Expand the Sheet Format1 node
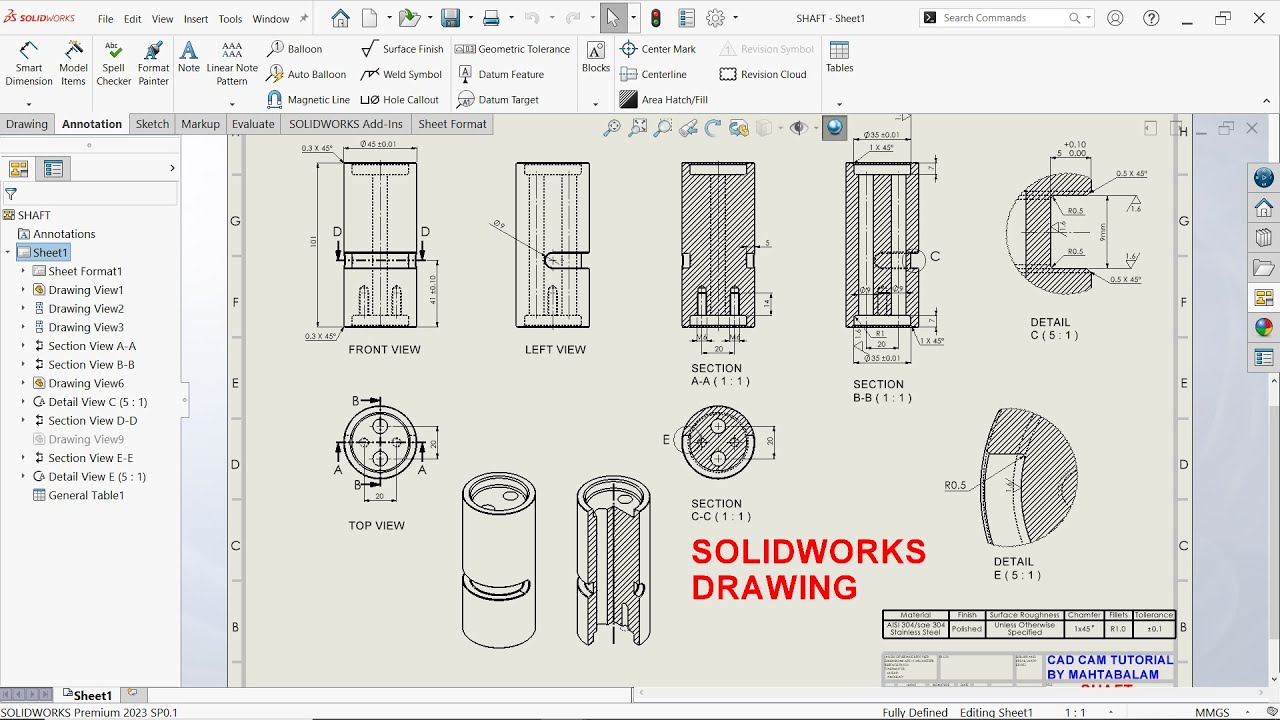Image resolution: width=1280 pixels, height=720 pixels. point(23,271)
